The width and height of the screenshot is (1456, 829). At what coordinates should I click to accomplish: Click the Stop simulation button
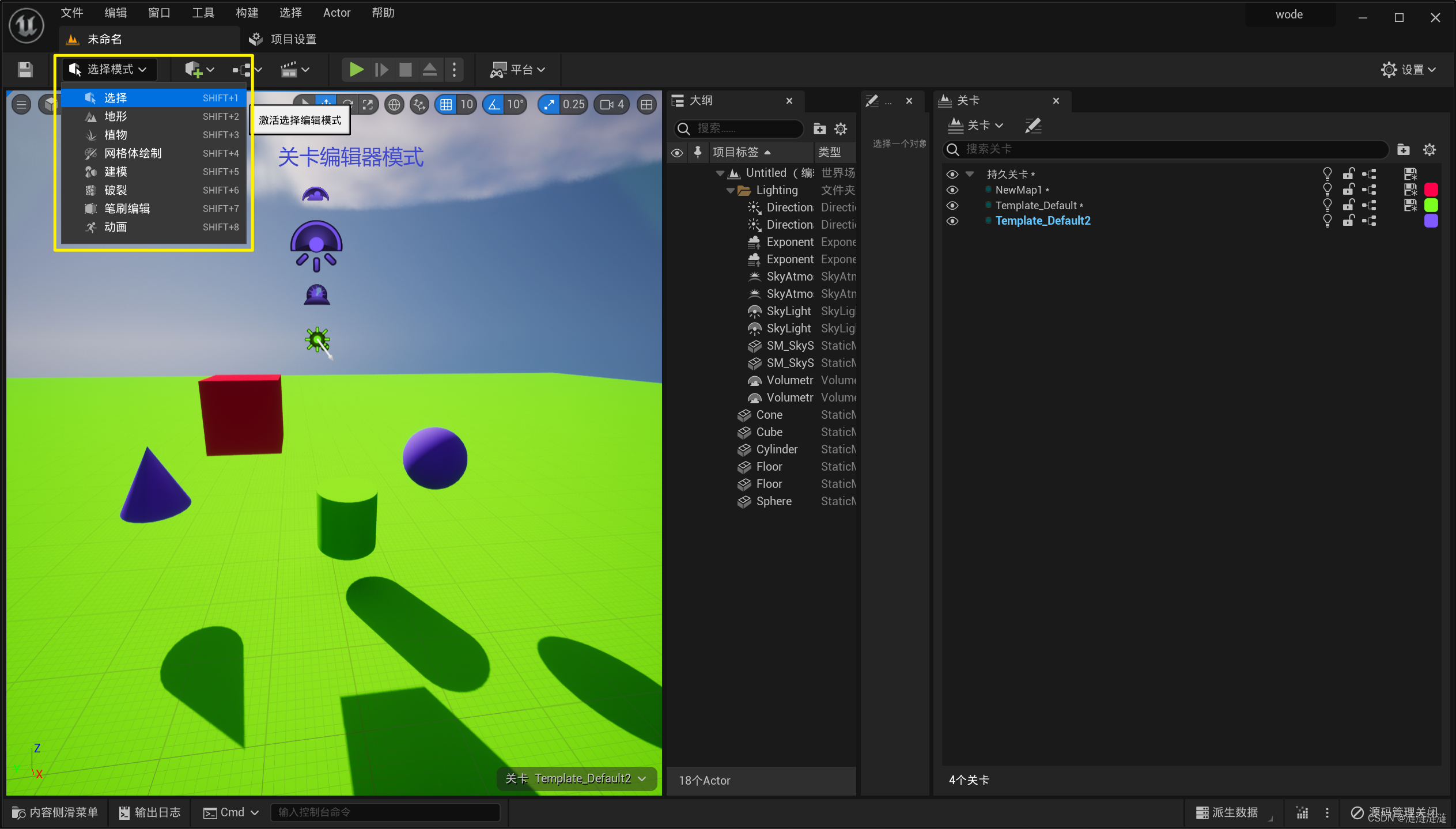pyautogui.click(x=405, y=70)
